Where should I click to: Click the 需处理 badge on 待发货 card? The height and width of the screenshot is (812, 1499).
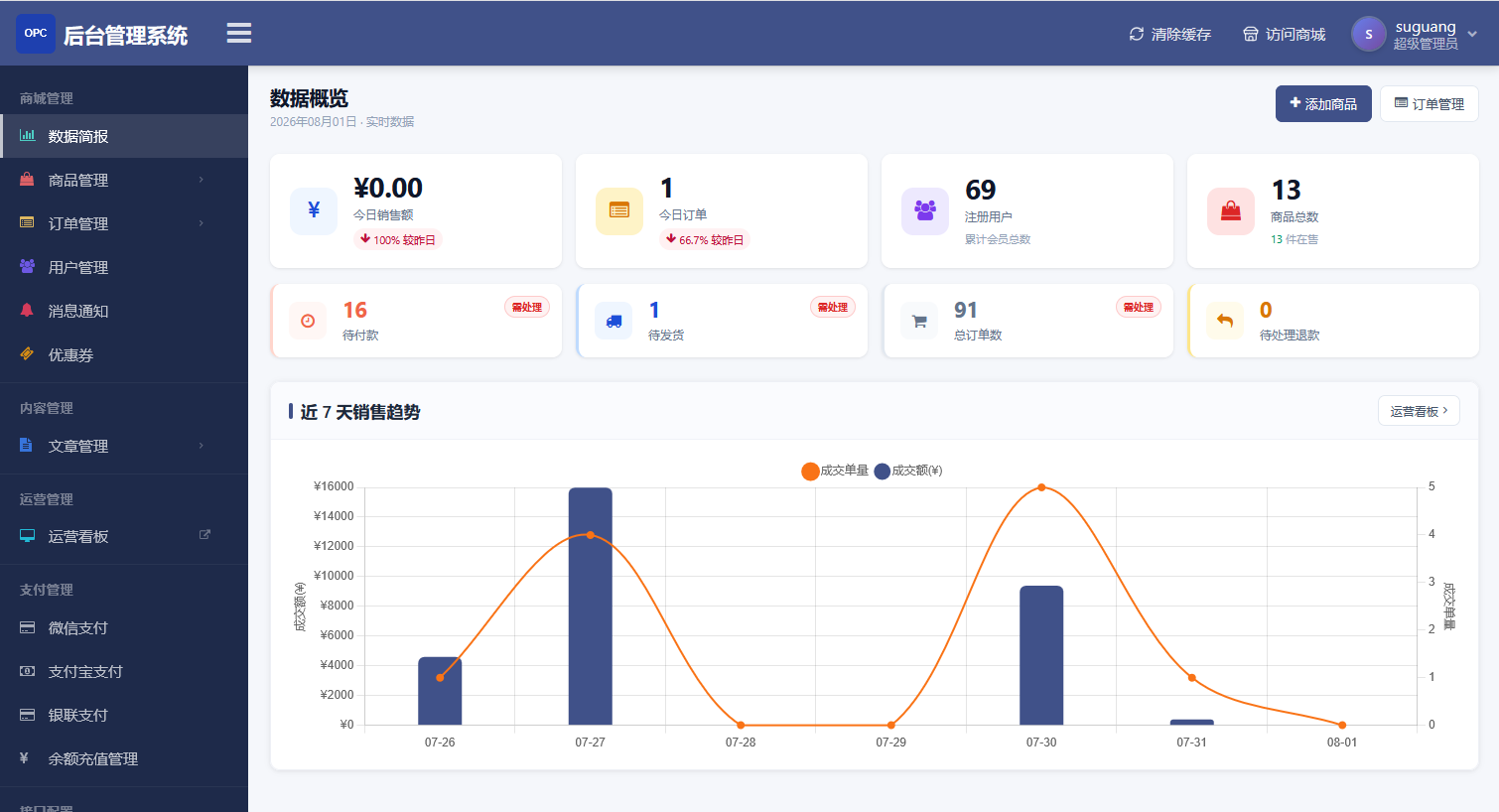(833, 307)
